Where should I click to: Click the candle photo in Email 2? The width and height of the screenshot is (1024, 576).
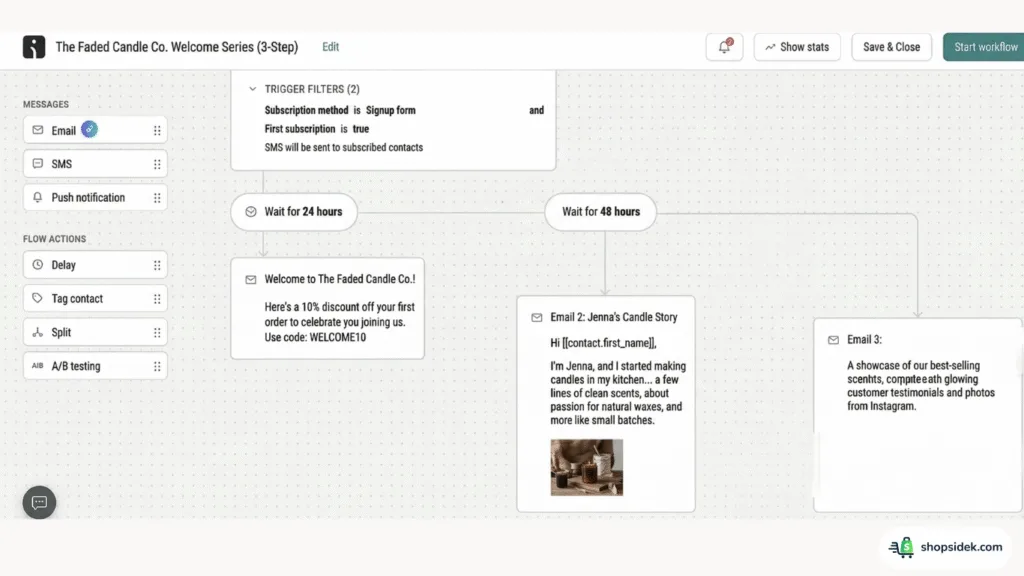tap(587, 467)
